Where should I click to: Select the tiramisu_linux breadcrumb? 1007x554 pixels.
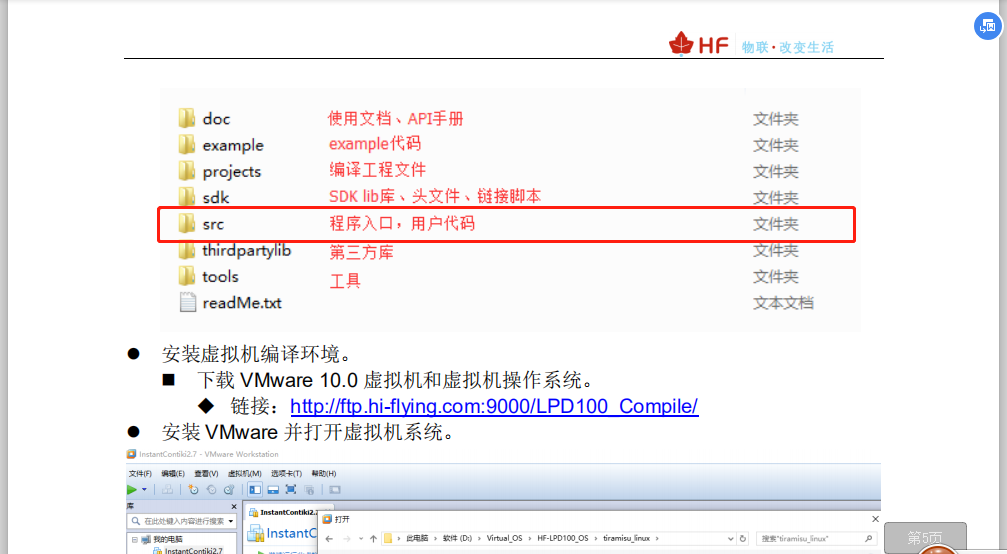click(x=626, y=539)
